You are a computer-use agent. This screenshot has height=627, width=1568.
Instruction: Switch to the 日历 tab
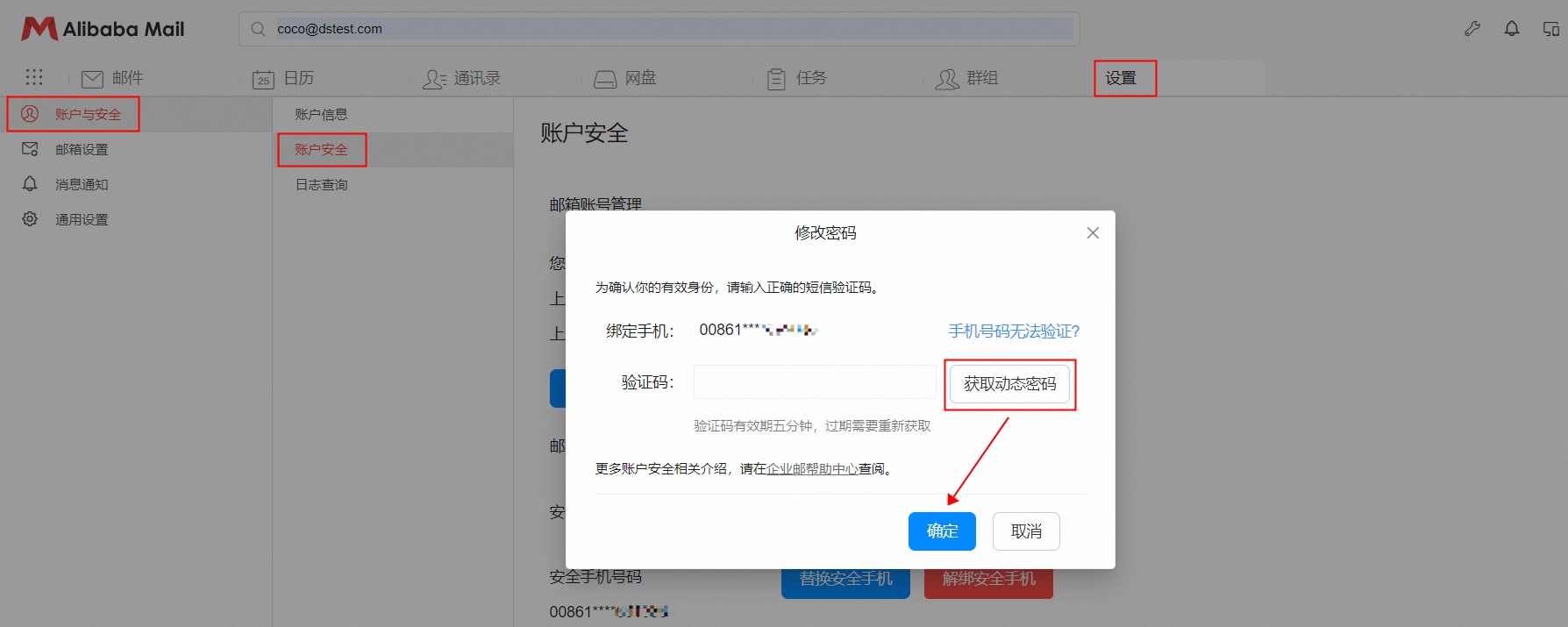click(x=299, y=78)
